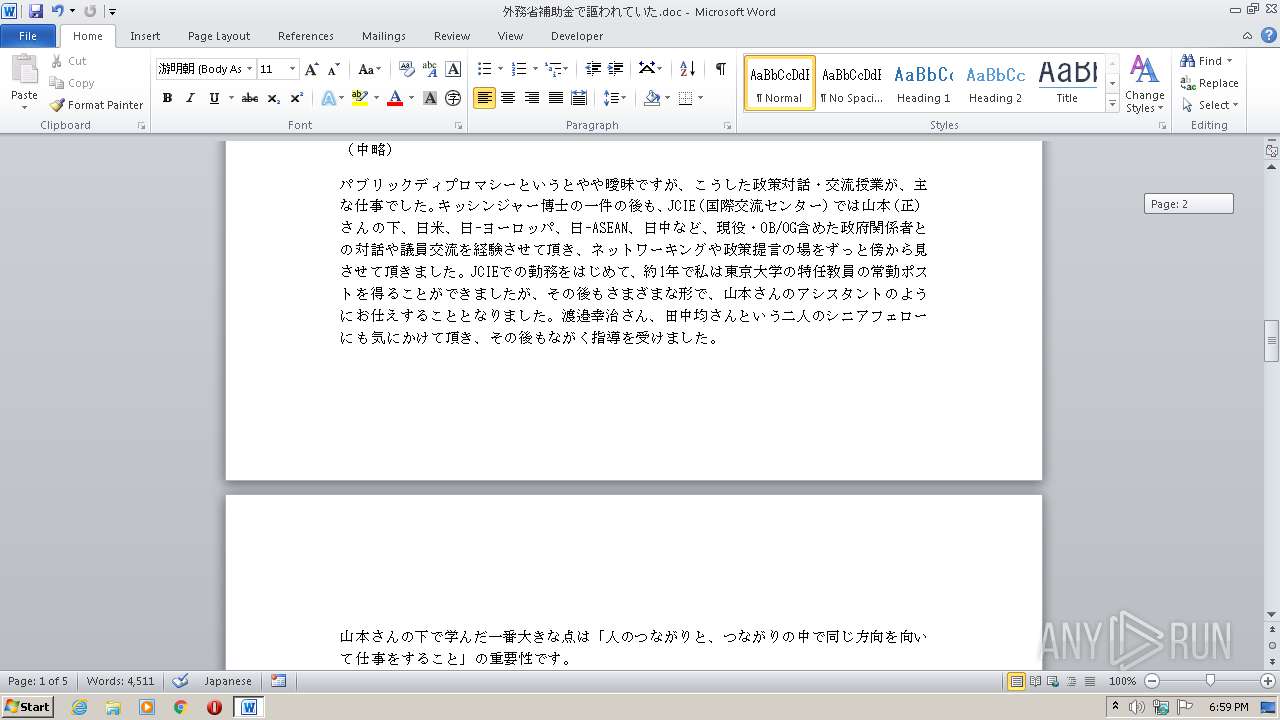Switch to the Review tab
The height and width of the screenshot is (720, 1280).
[x=452, y=35]
